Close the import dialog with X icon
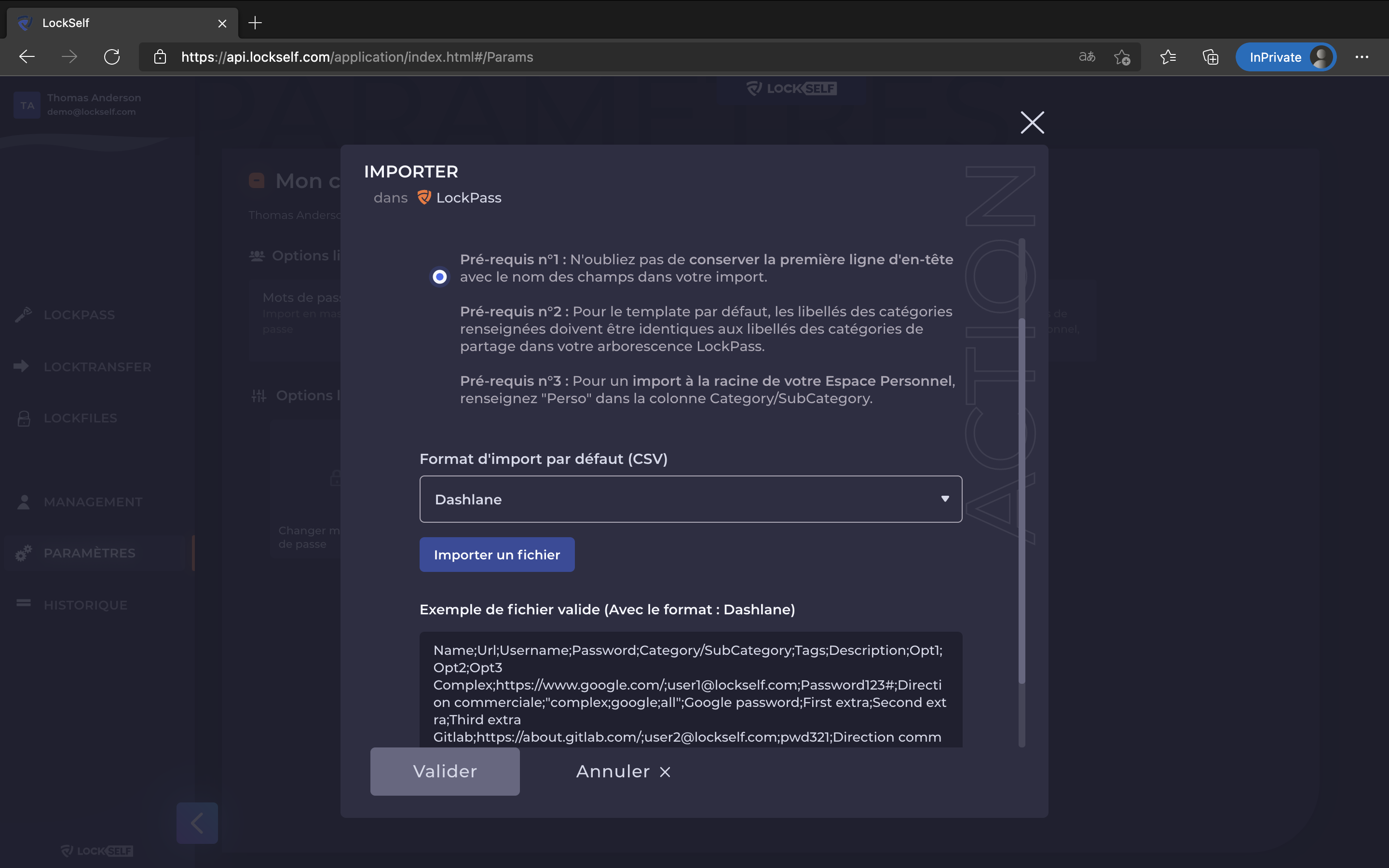1389x868 pixels. pyautogui.click(x=1032, y=122)
